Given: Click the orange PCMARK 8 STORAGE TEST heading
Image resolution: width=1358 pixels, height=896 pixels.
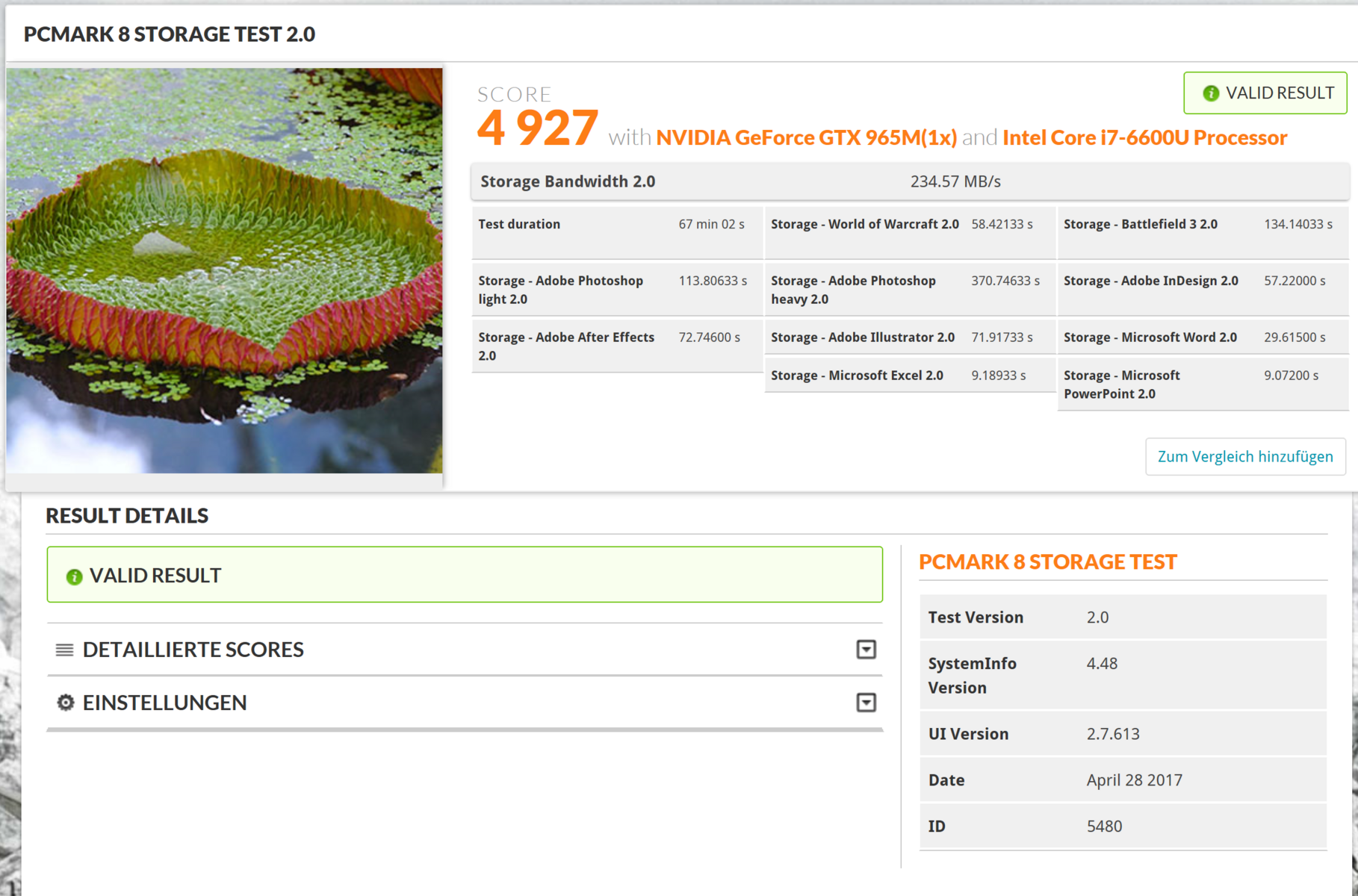Looking at the screenshot, I should pos(1047,562).
